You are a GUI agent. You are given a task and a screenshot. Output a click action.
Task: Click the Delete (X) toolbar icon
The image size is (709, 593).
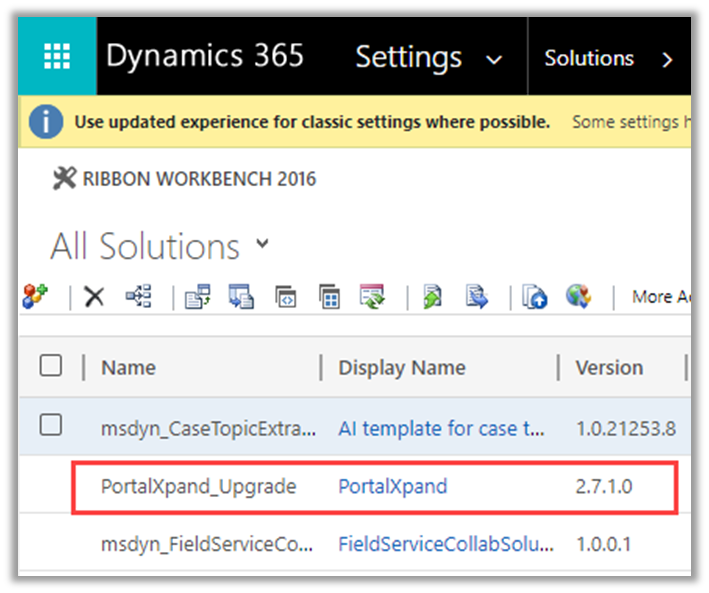click(x=94, y=296)
